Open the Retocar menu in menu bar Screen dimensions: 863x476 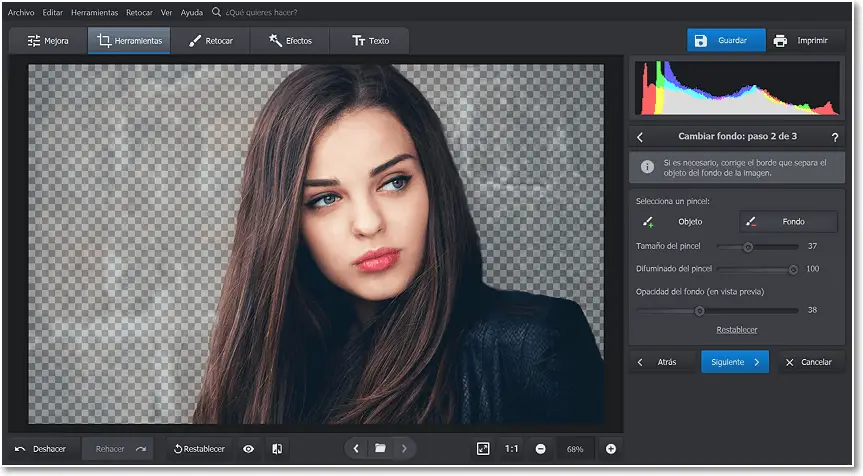[139, 12]
